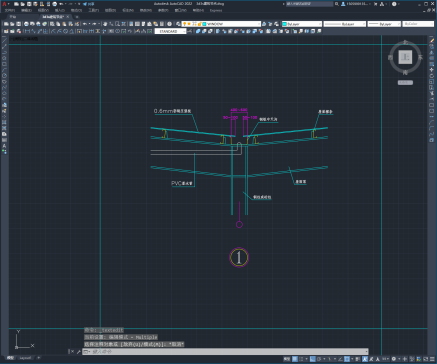
Task: Expand the Snap mode options arrow
Action: (x=306, y=359)
